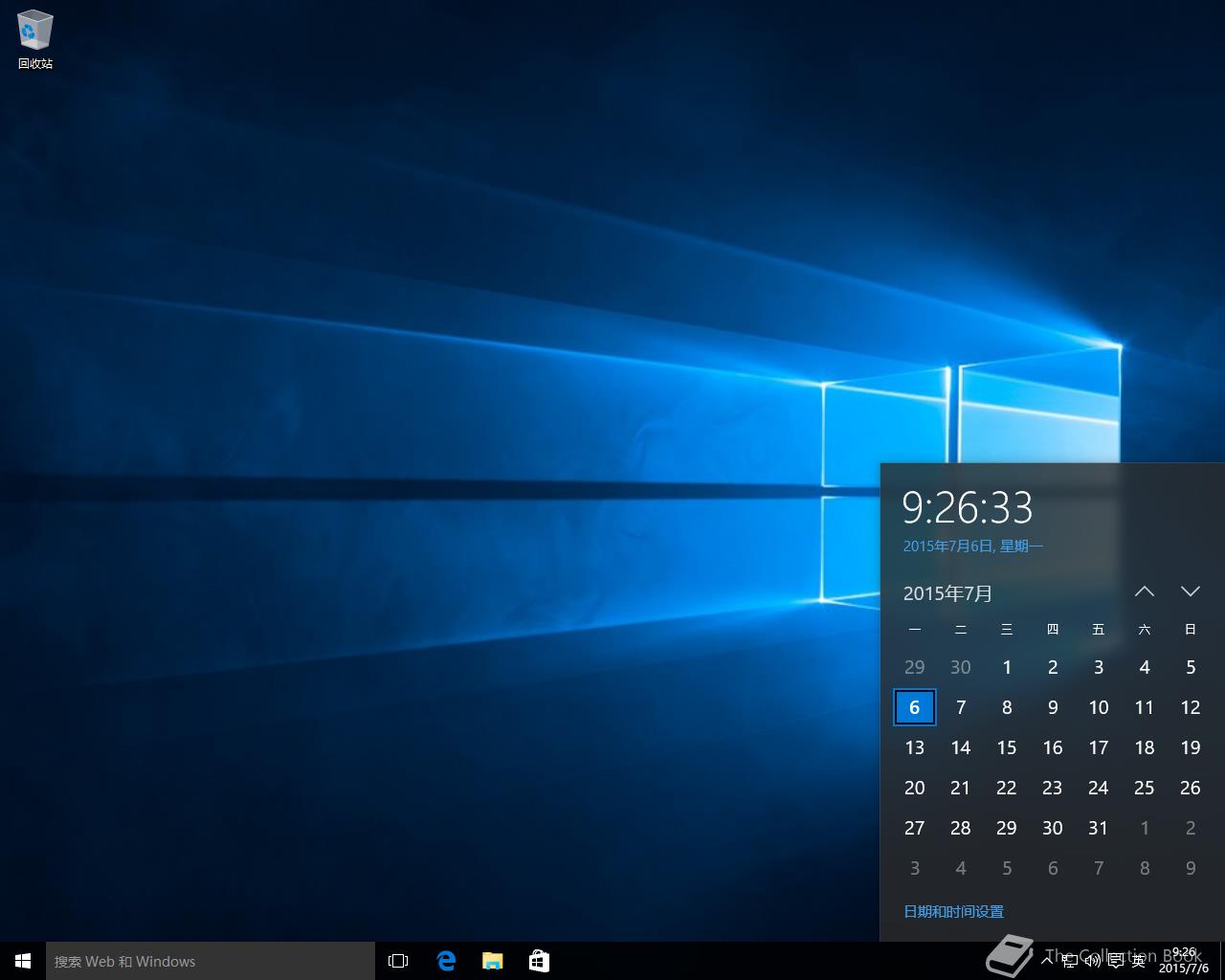Click the volume speaker tray icon

tap(1093, 961)
